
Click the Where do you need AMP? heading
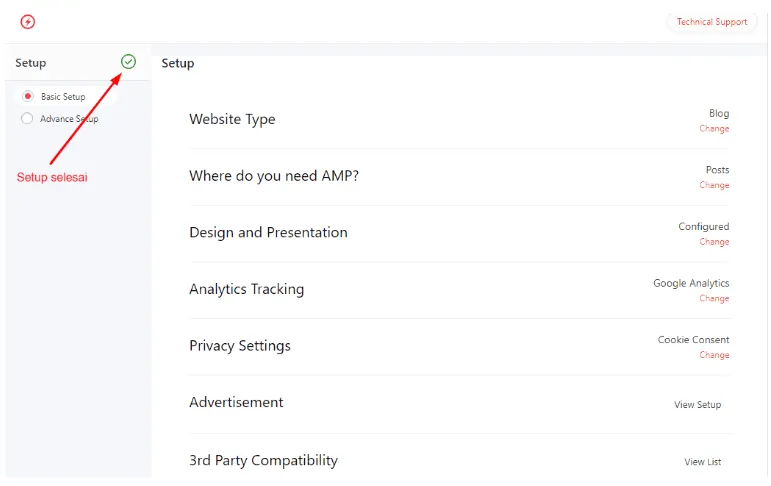273,176
